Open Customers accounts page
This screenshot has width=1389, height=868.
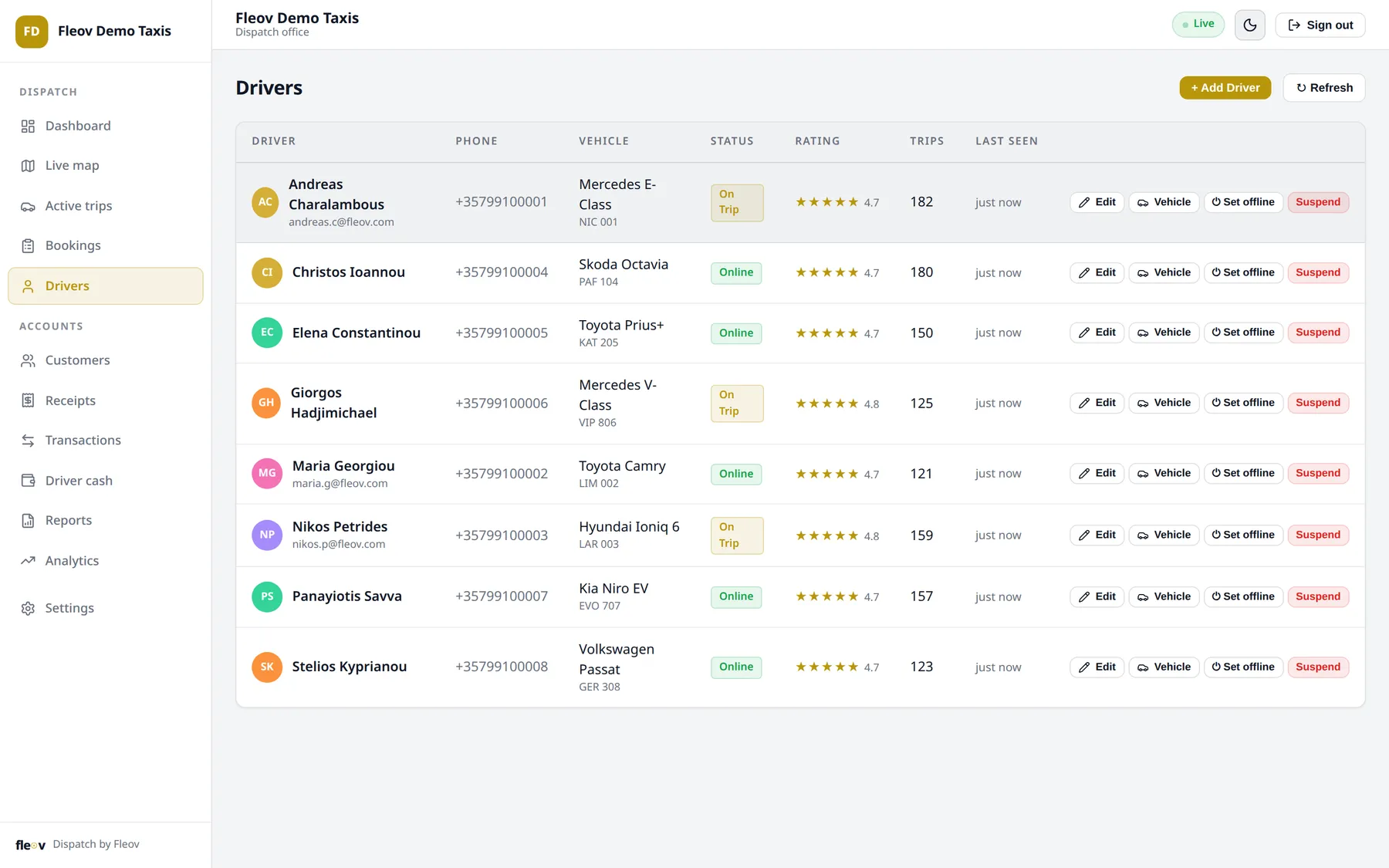click(x=106, y=360)
